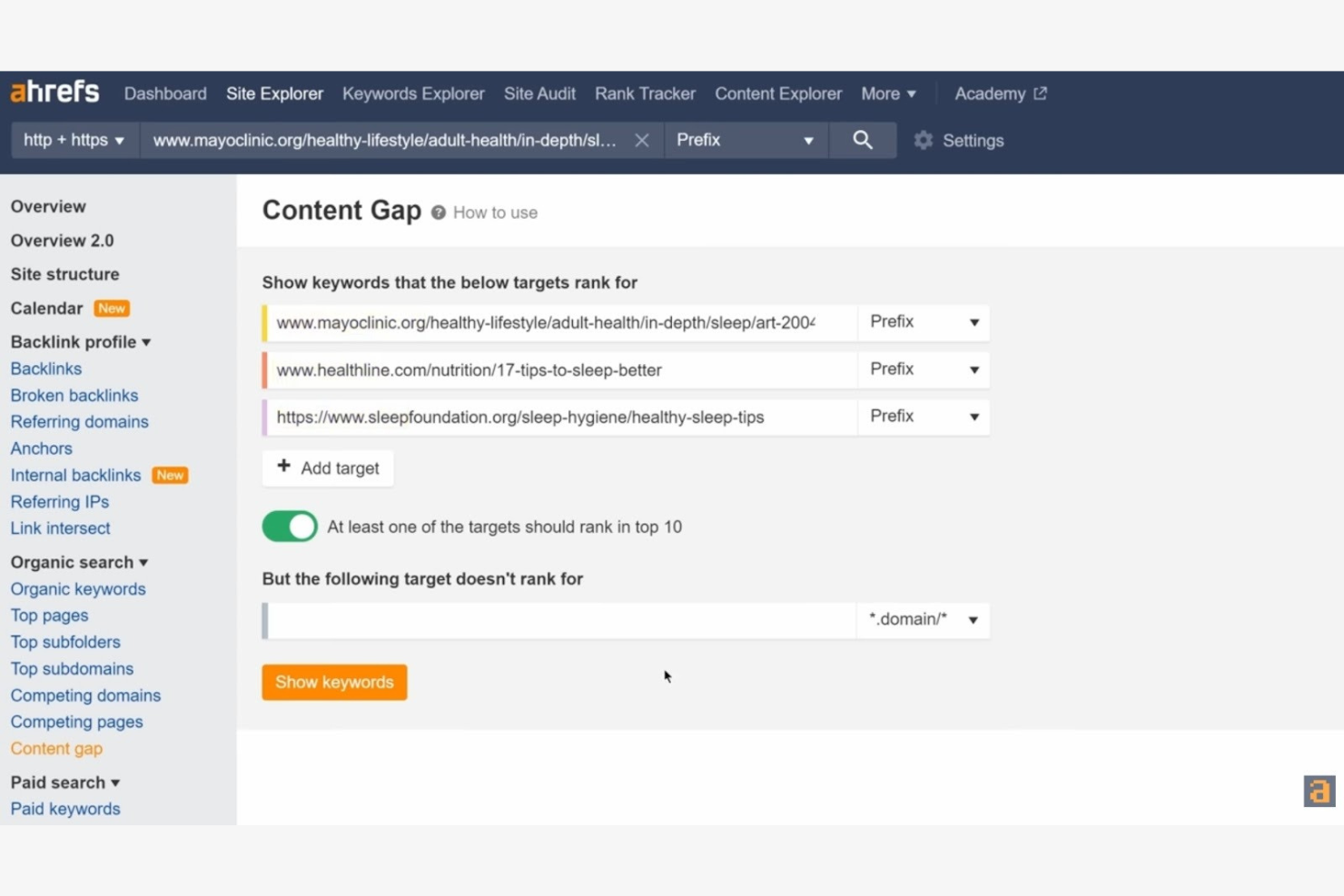Open the Prefix mode dropdown in search bar
This screenshot has height=896, width=1344.
(746, 140)
